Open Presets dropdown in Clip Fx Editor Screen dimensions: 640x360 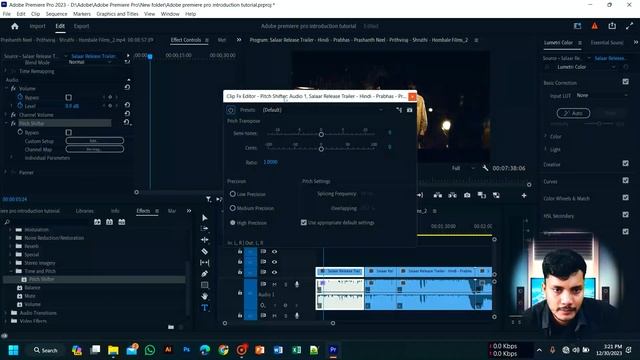point(322,110)
